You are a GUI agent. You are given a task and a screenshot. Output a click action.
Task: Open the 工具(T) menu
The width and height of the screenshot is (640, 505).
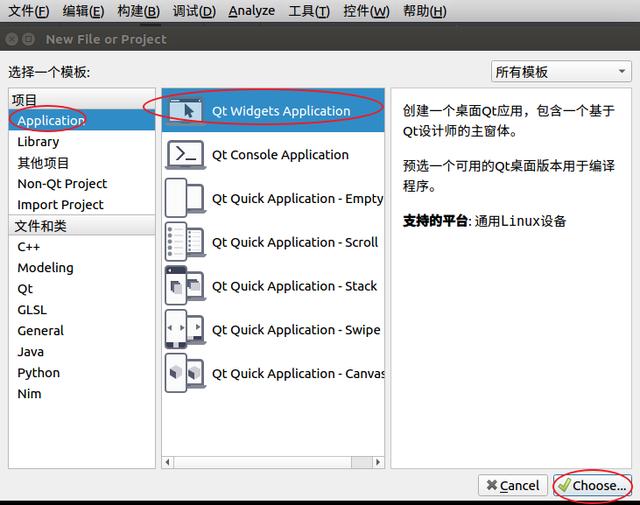pyautogui.click(x=309, y=11)
